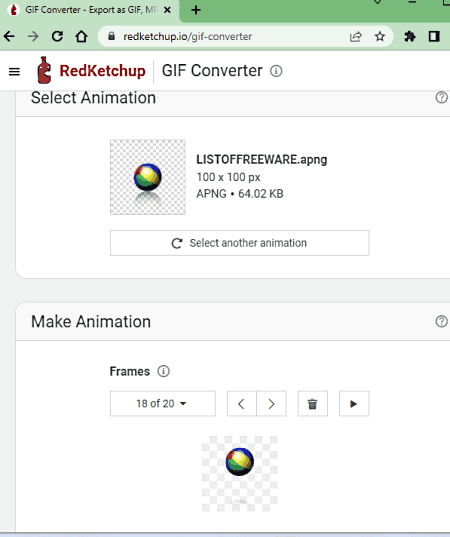Select the GIF Converter browser tab
This screenshot has width=450, height=537.
point(90,10)
